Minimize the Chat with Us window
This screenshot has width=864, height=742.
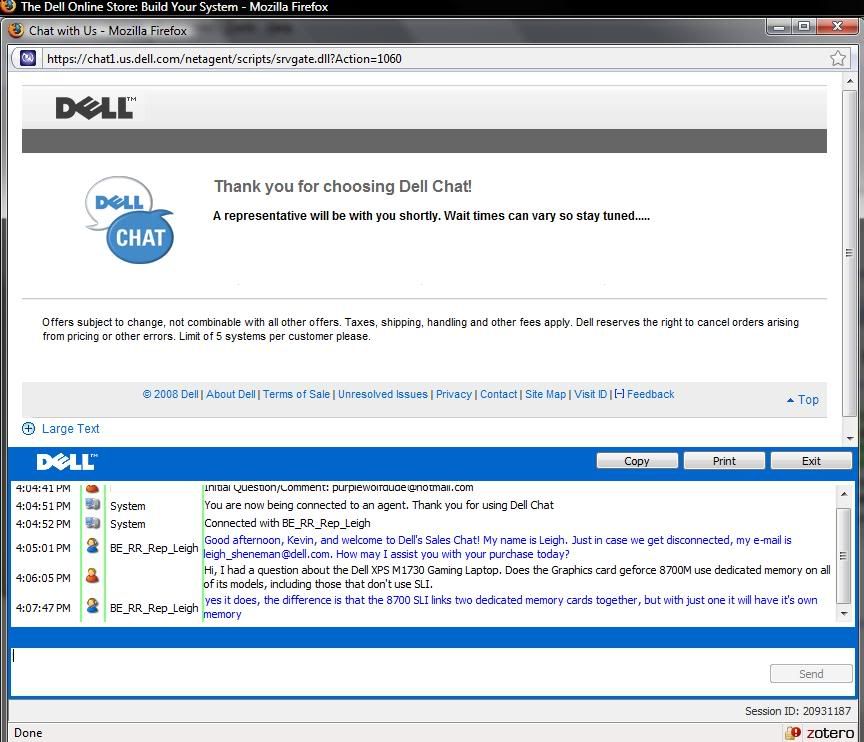click(x=779, y=26)
